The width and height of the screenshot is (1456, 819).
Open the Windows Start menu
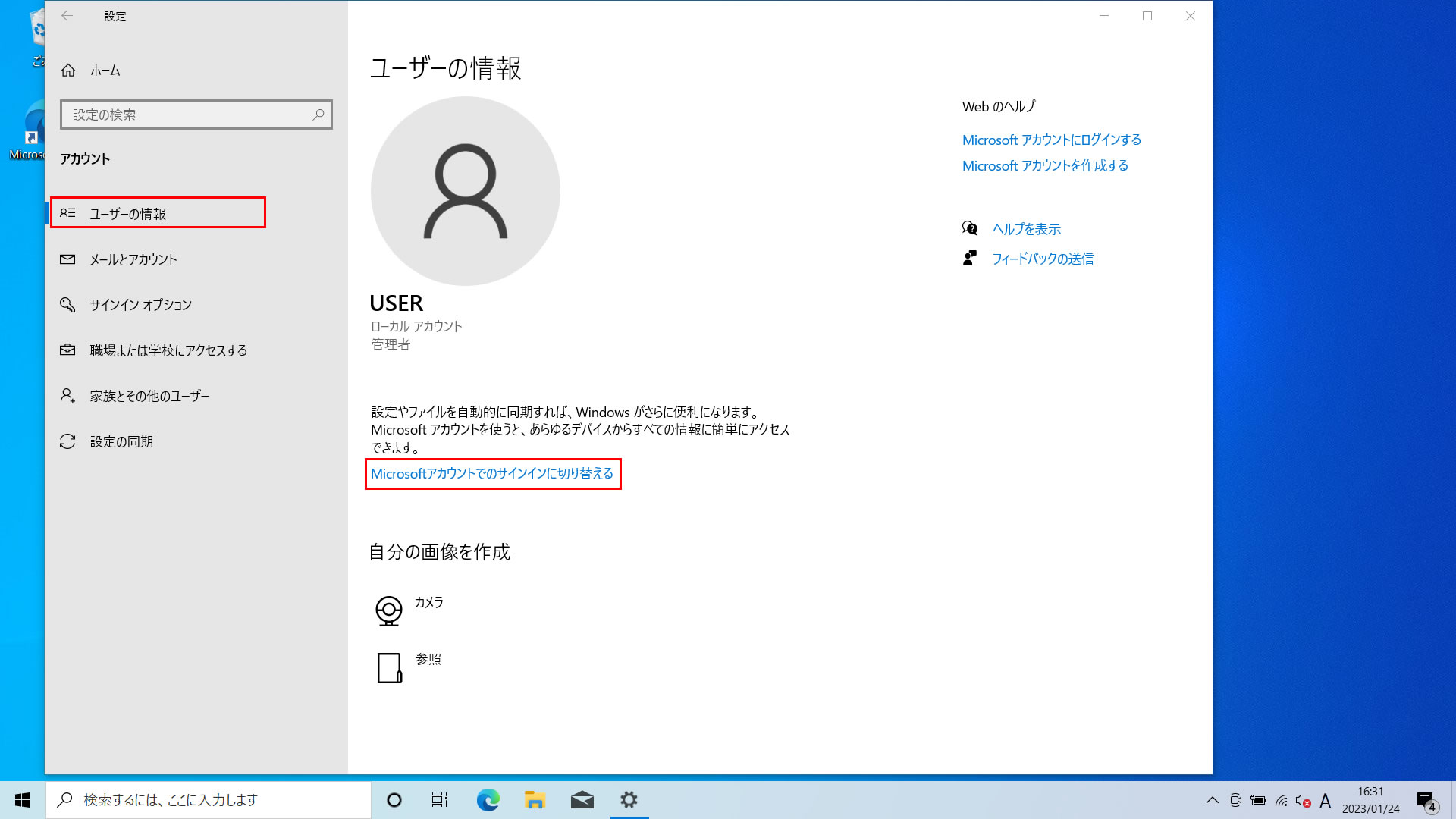(23, 800)
